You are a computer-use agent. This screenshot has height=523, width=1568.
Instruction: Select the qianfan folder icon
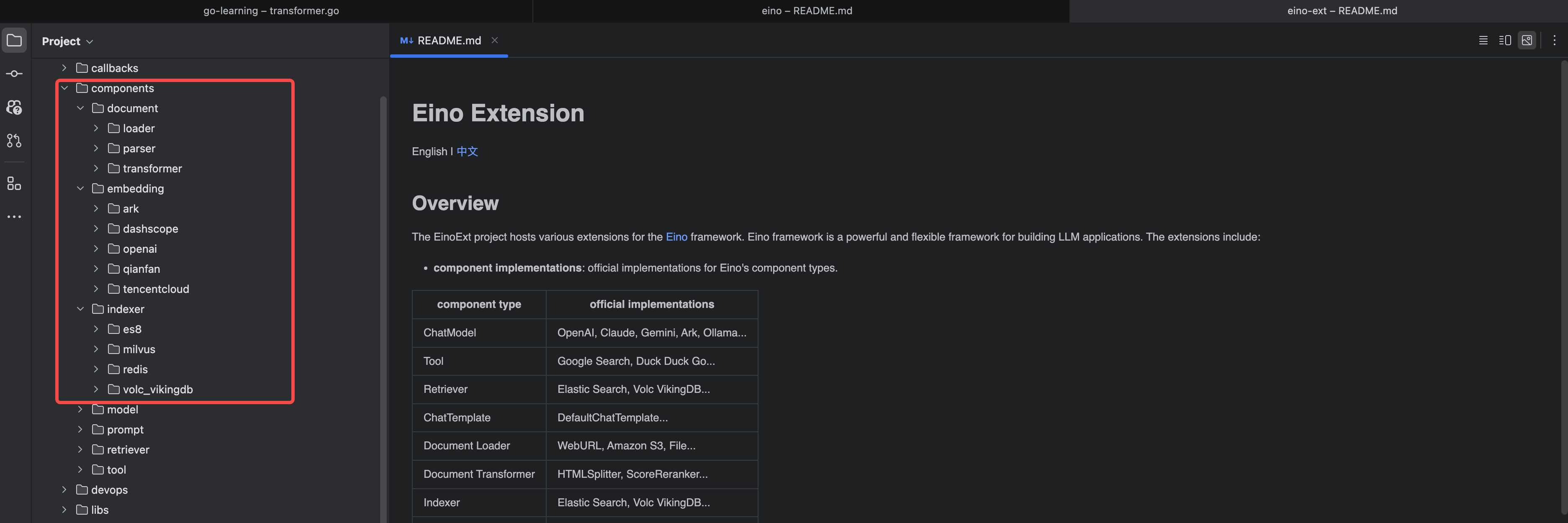coord(114,269)
